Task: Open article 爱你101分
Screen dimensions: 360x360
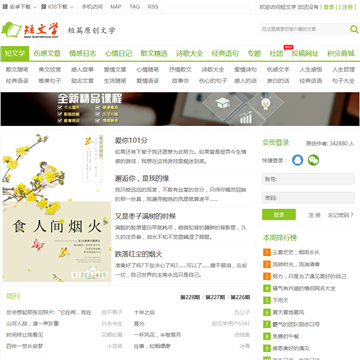Action: click(x=131, y=140)
